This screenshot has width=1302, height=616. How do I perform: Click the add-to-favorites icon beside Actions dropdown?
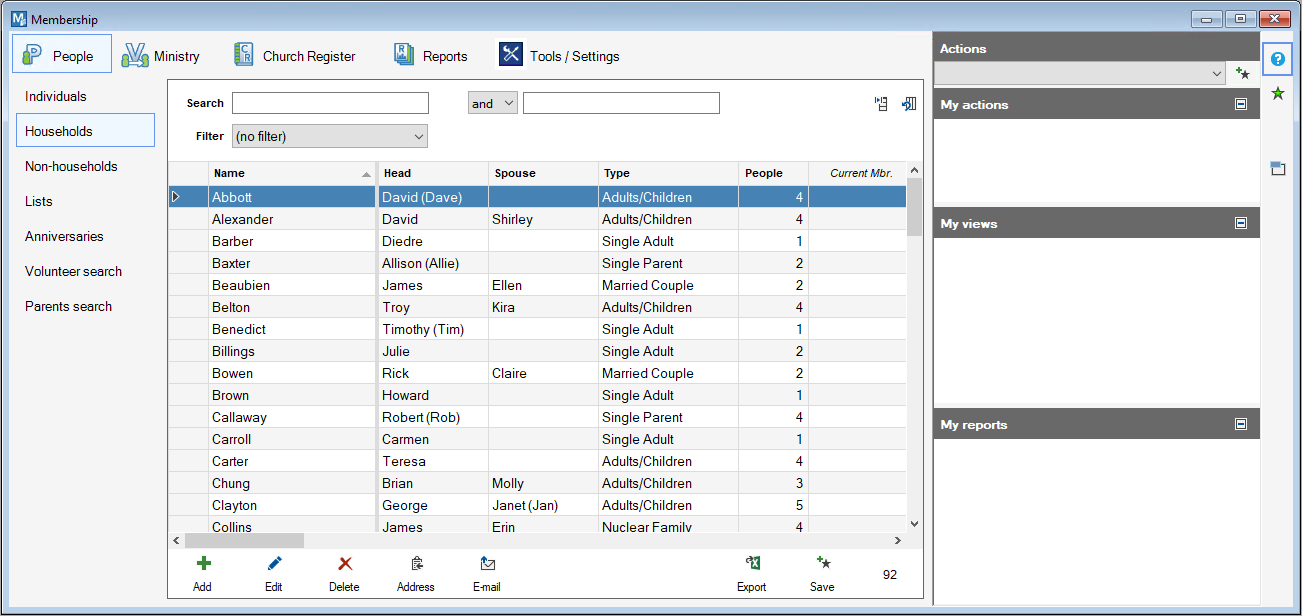pos(1242,73)
